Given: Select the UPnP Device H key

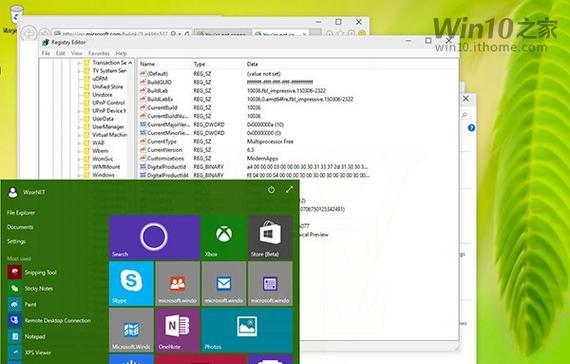Looking at the screenshot, I should point(109,111).
